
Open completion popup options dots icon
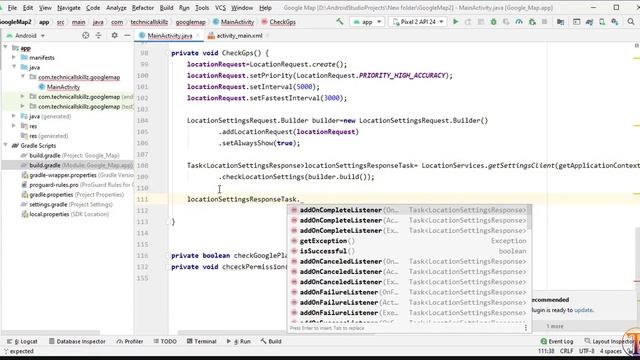[526, 328]
